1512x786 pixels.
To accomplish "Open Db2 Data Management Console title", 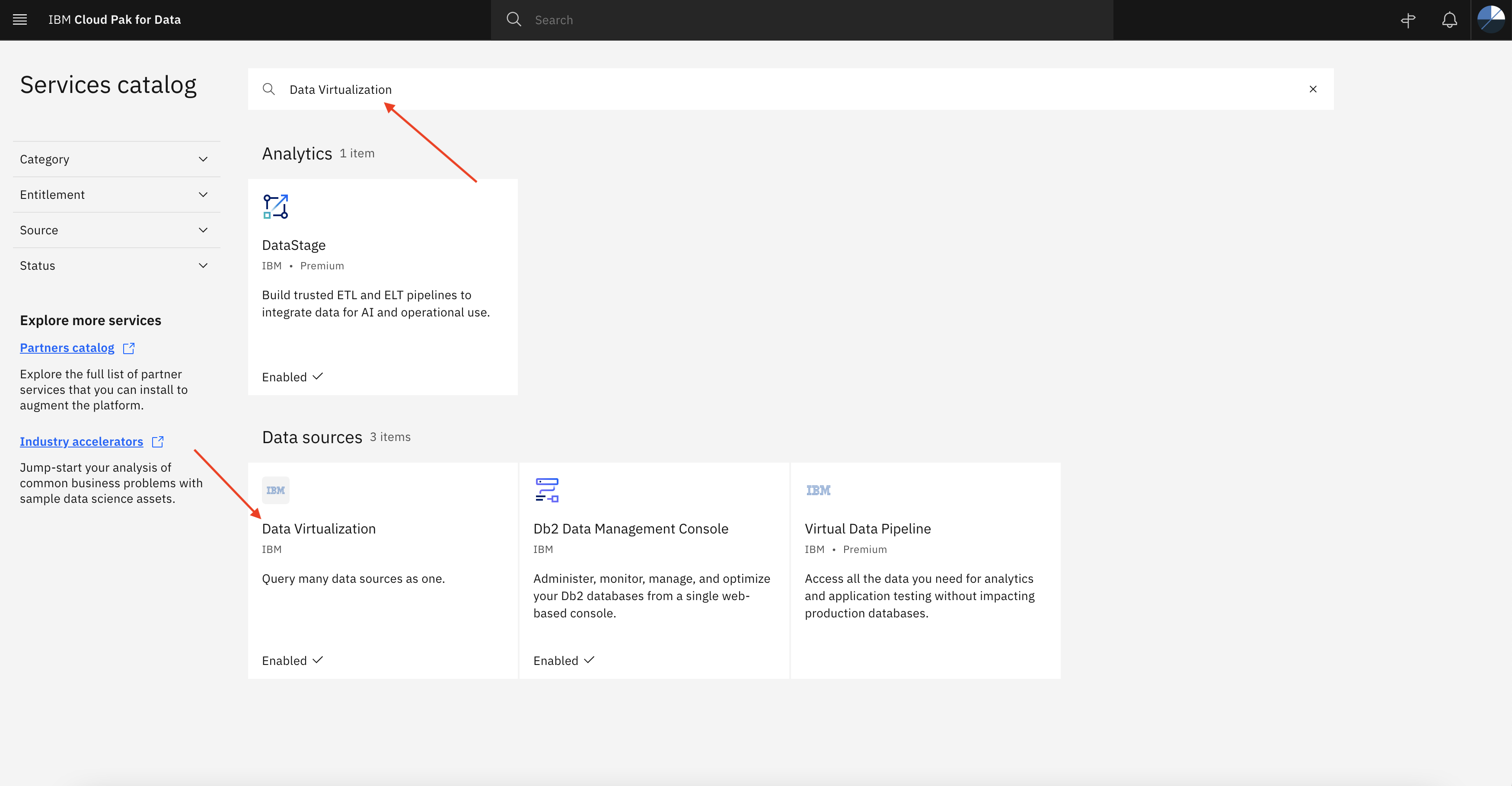I will pyautogui.click(x=631, y=529).
